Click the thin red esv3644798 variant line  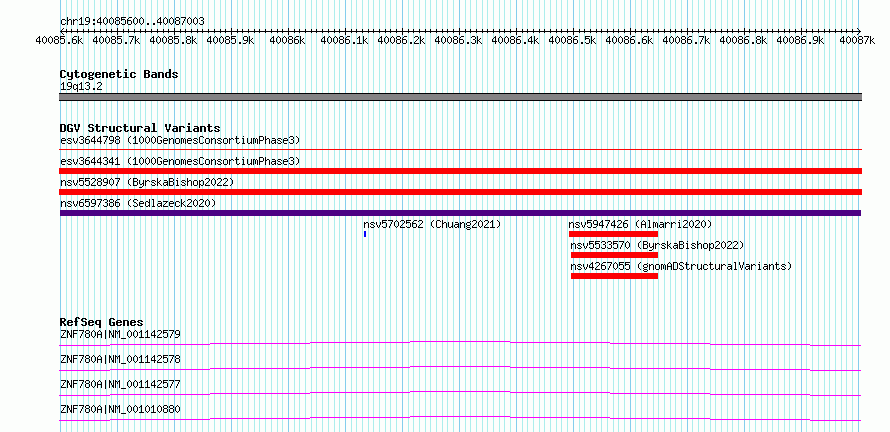(x=460, y=150)
